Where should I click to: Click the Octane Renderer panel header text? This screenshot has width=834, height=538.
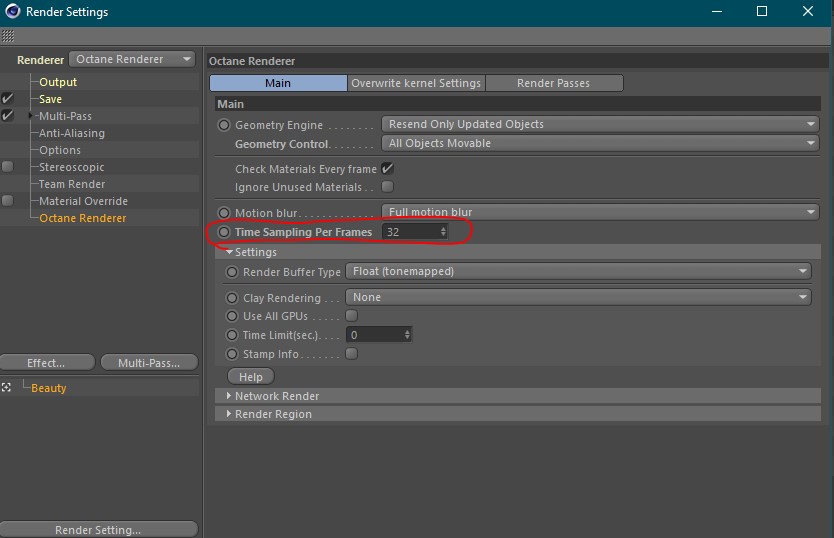click(252, 61)
